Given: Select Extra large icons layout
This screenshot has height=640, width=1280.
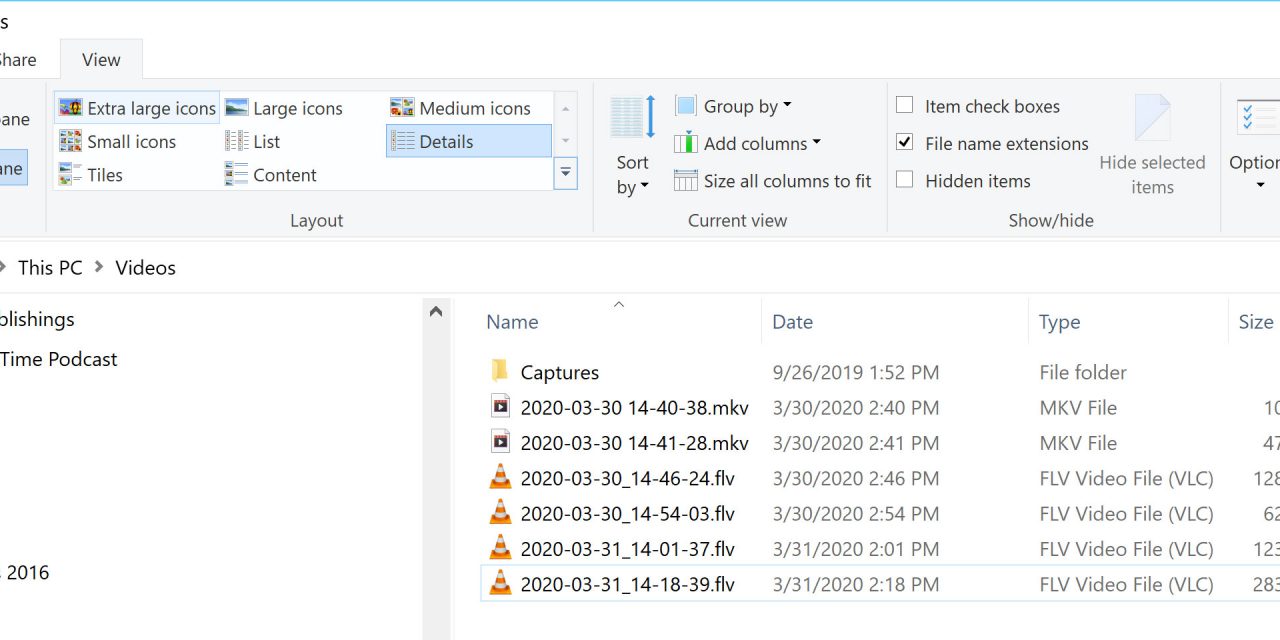Looking at the screenshot, I should [138, 108].
